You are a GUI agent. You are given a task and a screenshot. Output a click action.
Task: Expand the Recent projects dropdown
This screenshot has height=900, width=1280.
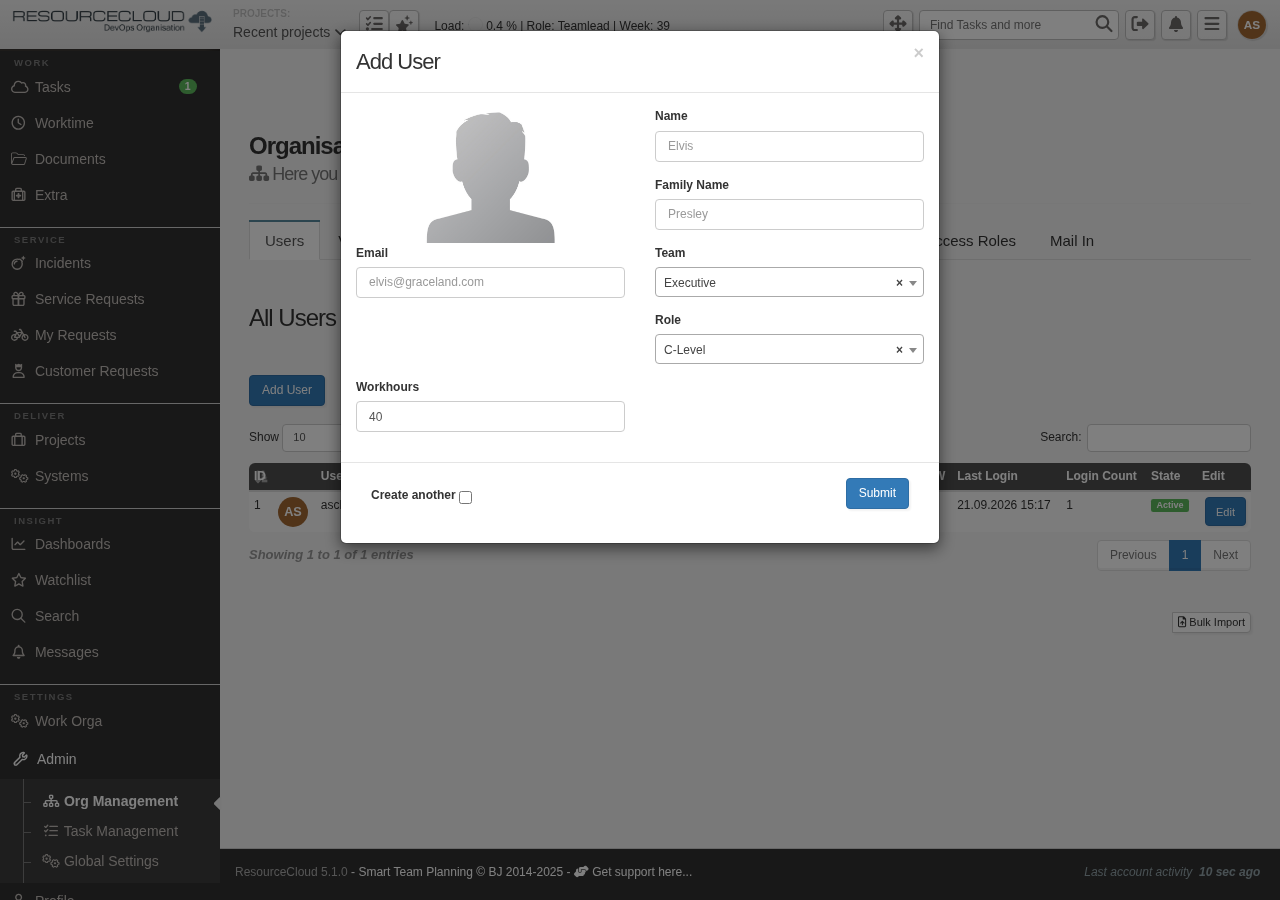(288, 32)
